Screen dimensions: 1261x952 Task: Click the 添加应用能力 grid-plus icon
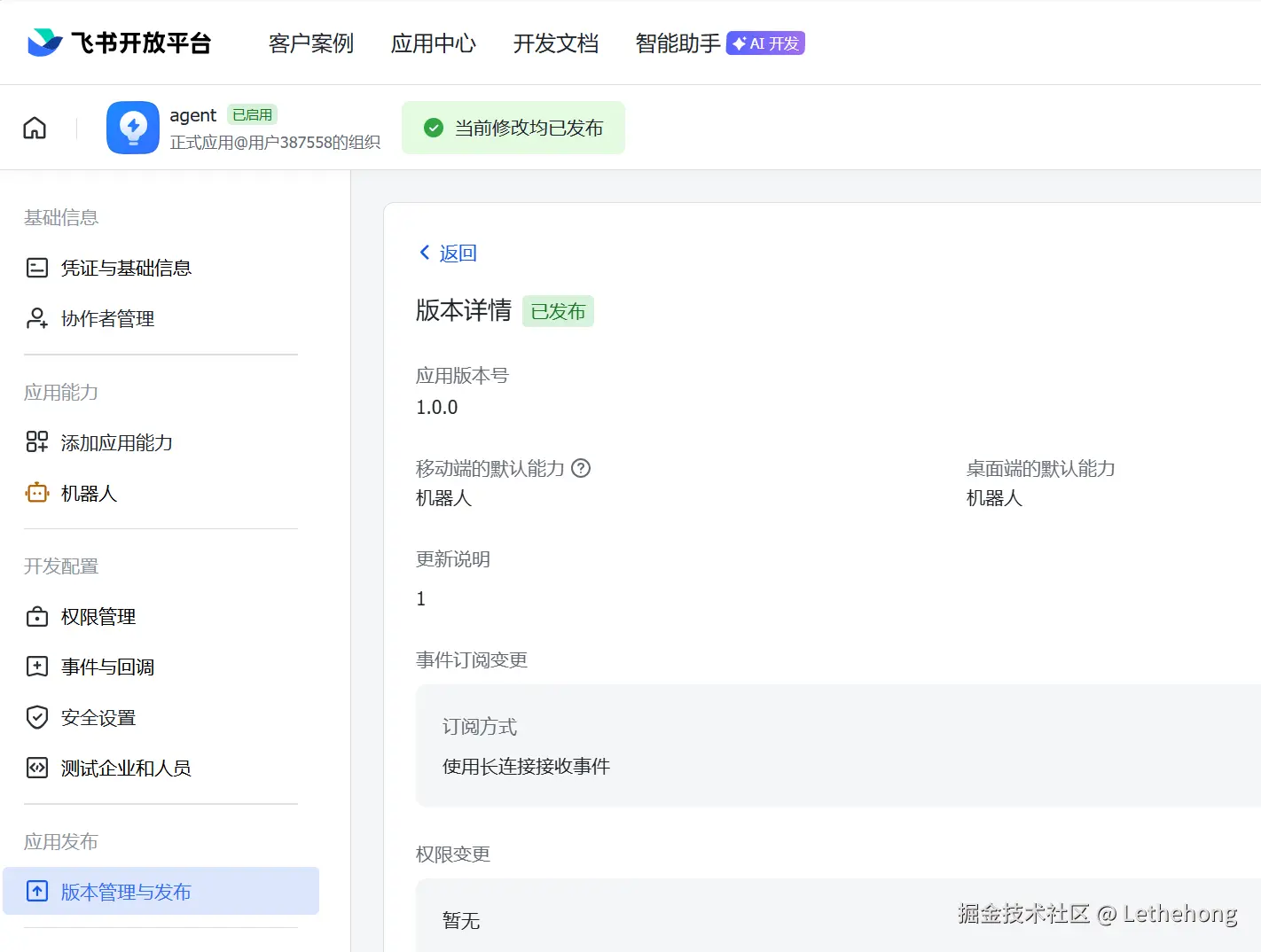[37, 442]
